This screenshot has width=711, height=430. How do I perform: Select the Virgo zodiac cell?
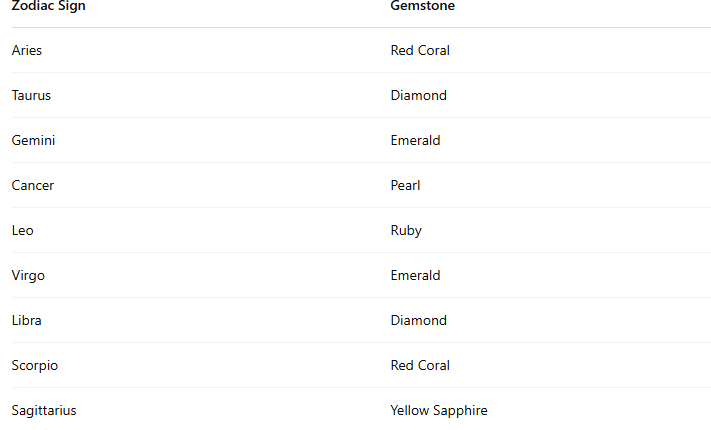pyautogui.click(x=28, y=275)
